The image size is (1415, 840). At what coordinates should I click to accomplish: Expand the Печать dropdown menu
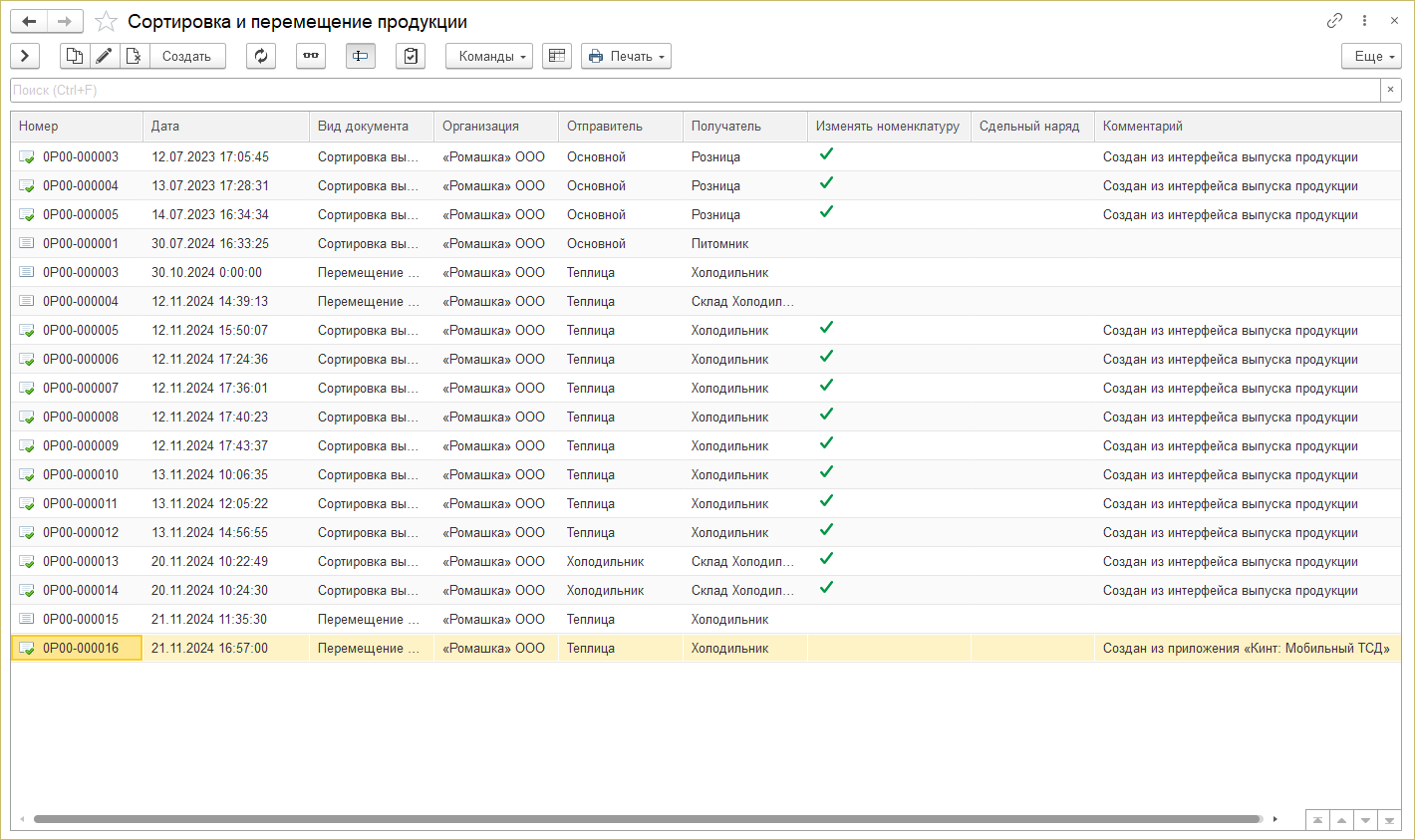[626, 56]
